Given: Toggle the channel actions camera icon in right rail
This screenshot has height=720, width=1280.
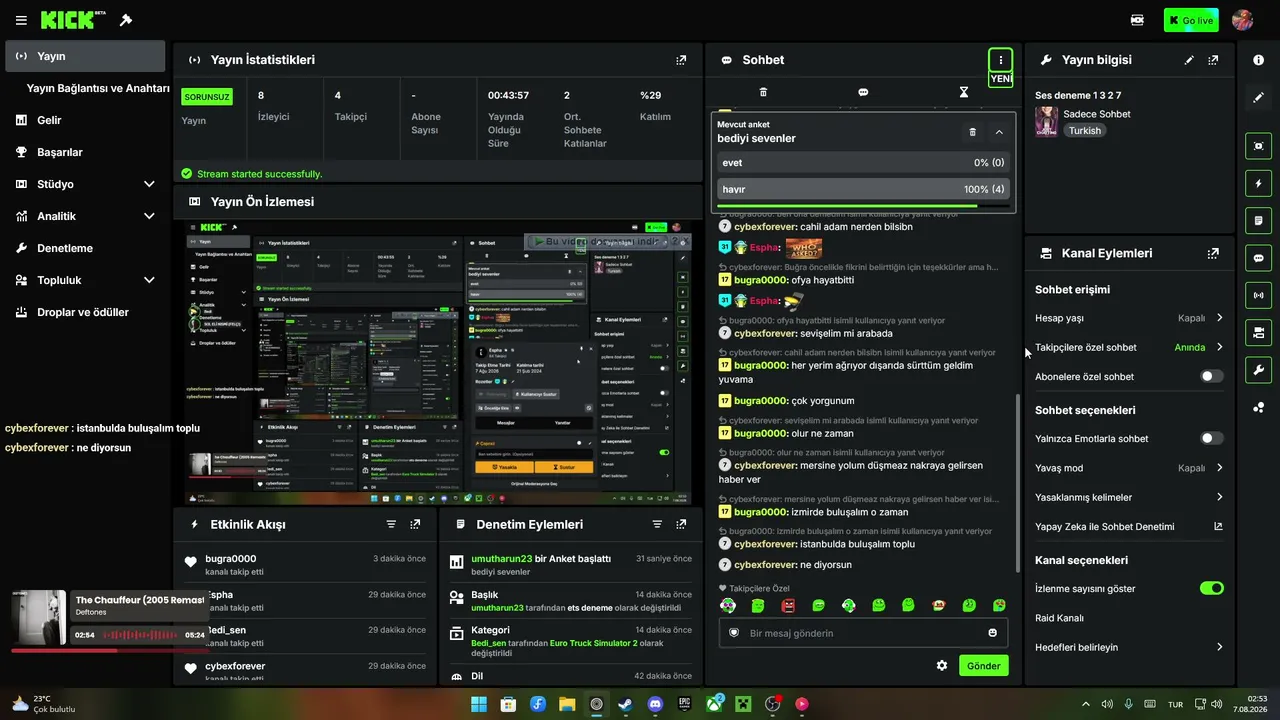Looking at the screenshot, I should coord(1258,332).
